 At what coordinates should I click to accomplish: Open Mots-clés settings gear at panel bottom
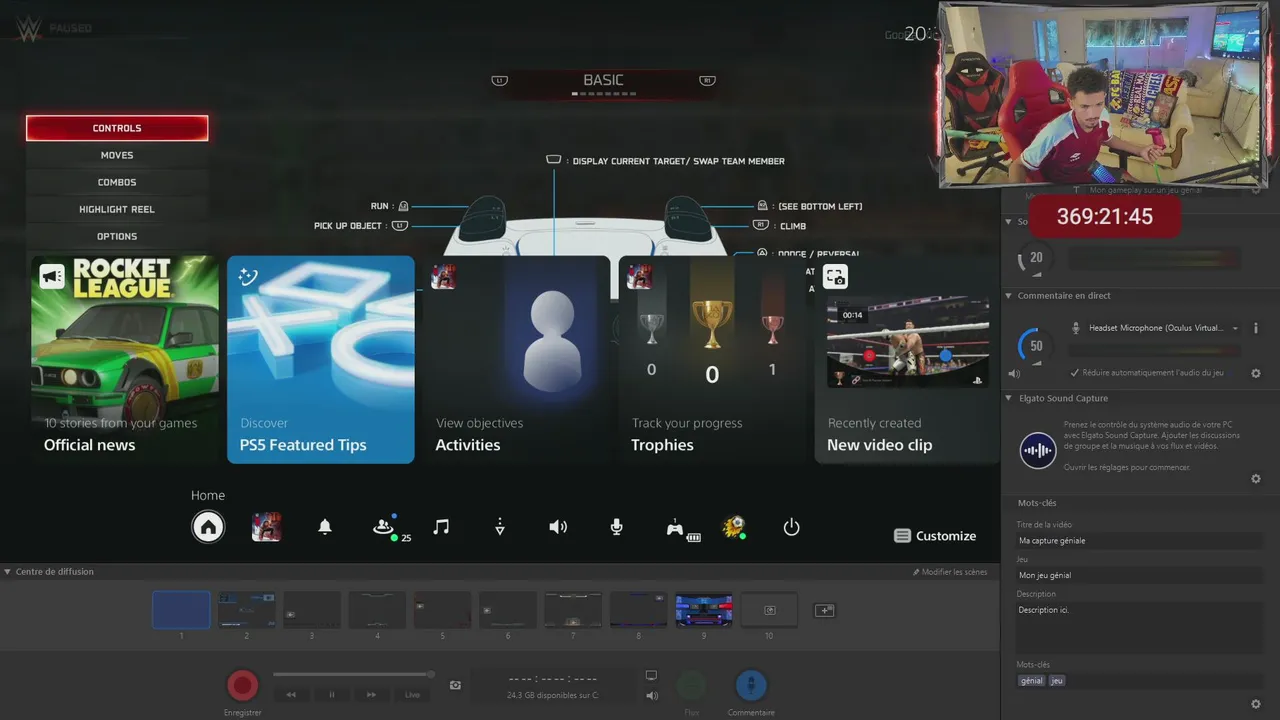(1256, 704)
